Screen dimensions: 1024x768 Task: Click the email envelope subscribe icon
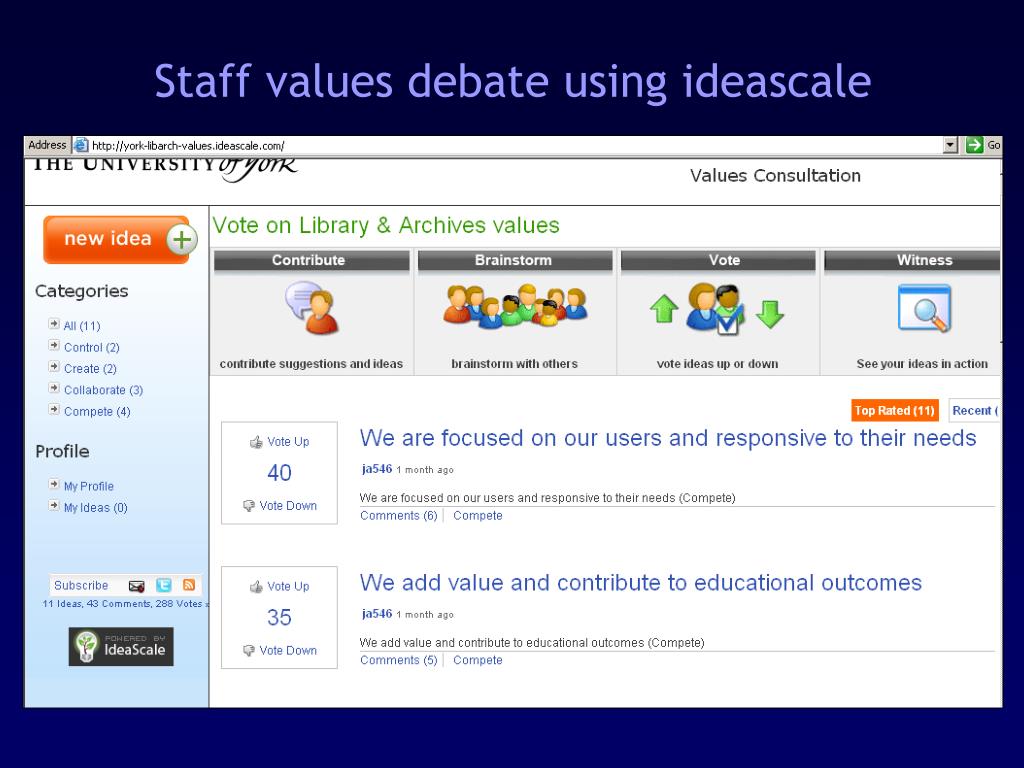click(x=136, y=586)
